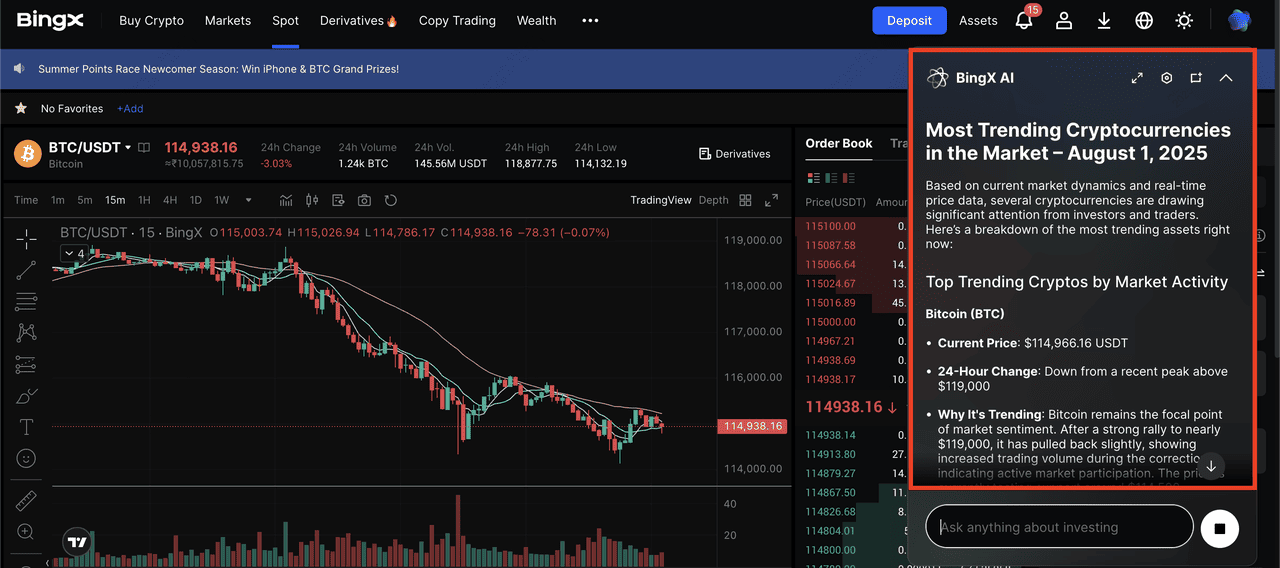This screenshot has height=568, width=1280.
Task: Expand the BingX AI panel to full size
Action: click(1137, 78)
